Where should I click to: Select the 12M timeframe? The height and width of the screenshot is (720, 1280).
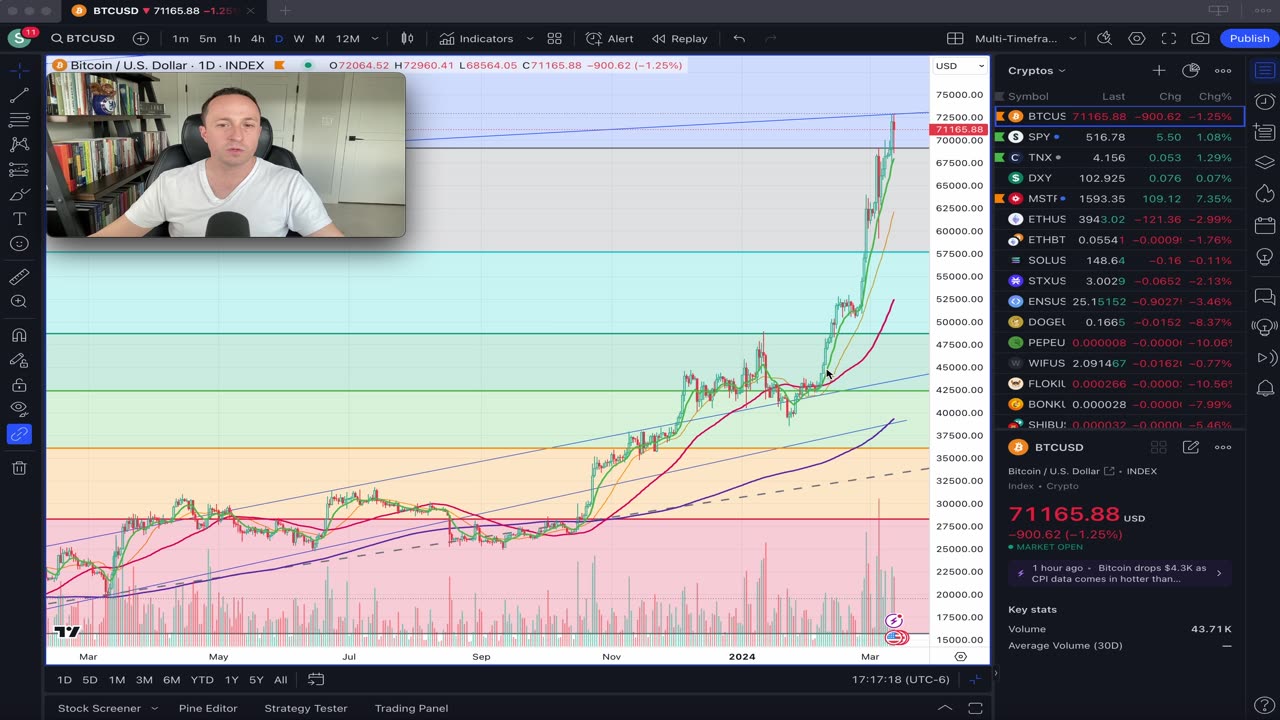click(347, 38)
